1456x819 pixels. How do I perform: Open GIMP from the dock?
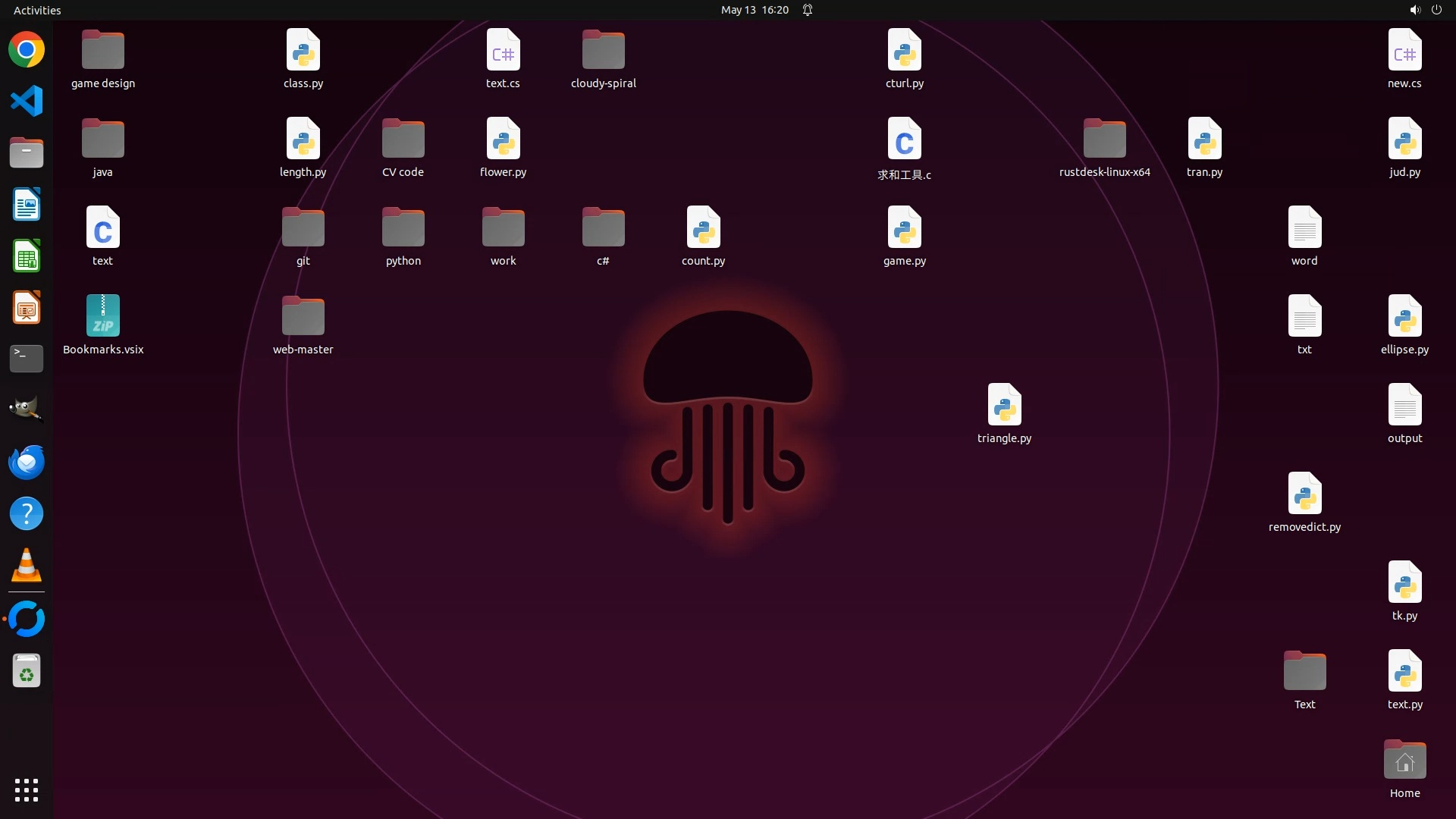click(27, 409)
